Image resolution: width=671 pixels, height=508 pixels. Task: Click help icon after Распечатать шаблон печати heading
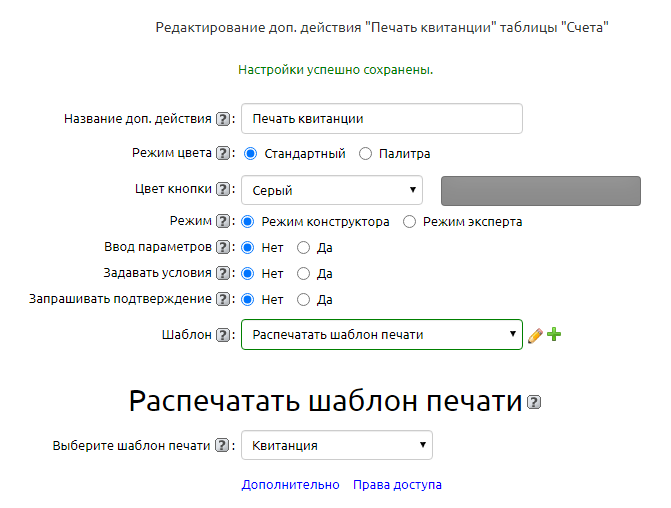point(535,403)
